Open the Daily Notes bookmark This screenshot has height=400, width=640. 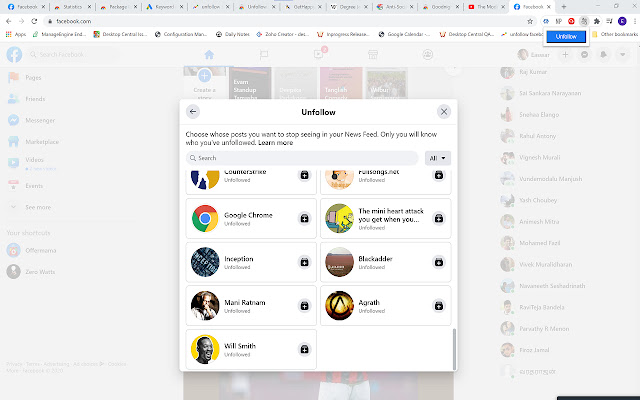pyautogui.click(x=233, y=34)
